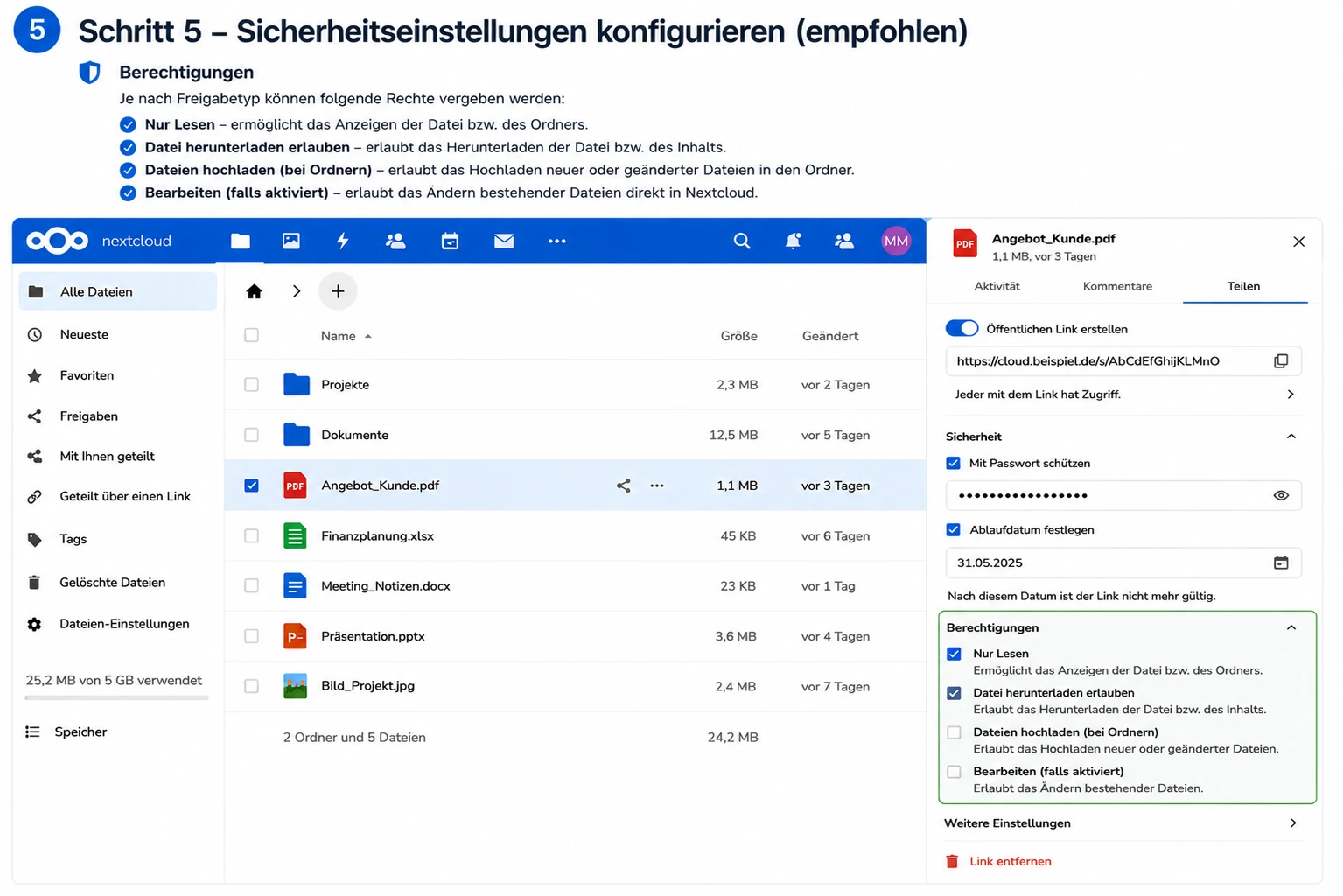Go to the home folder via the house icon

[254, 291]
